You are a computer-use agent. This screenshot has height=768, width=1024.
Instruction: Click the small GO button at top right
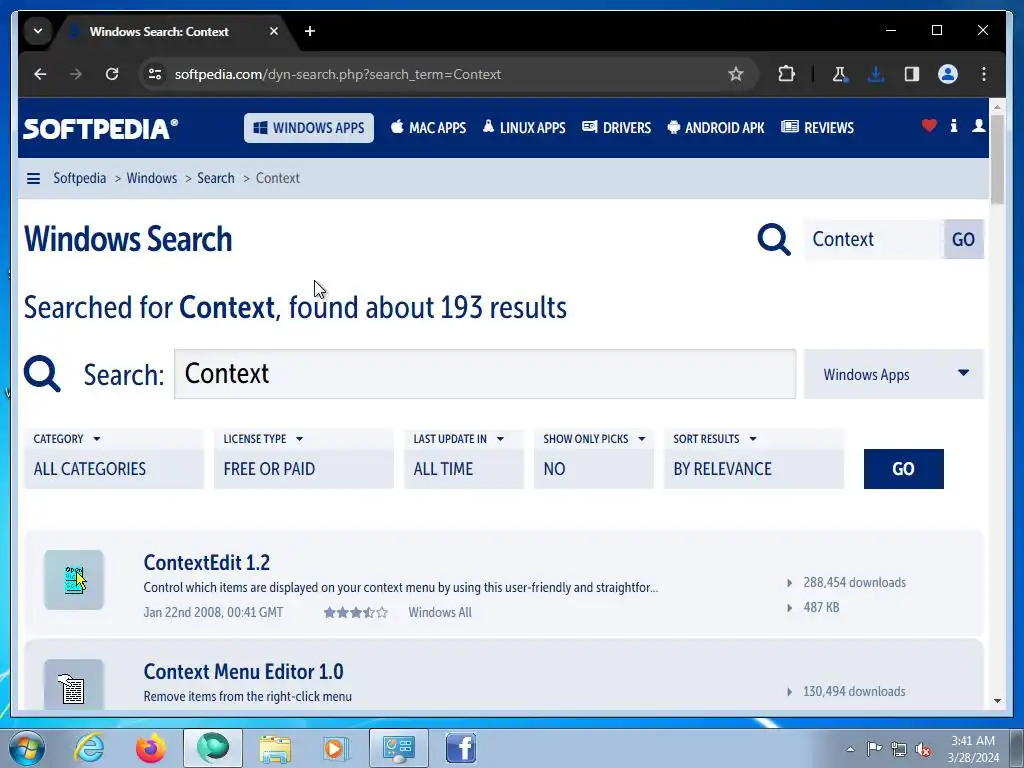tap(963, 239)
